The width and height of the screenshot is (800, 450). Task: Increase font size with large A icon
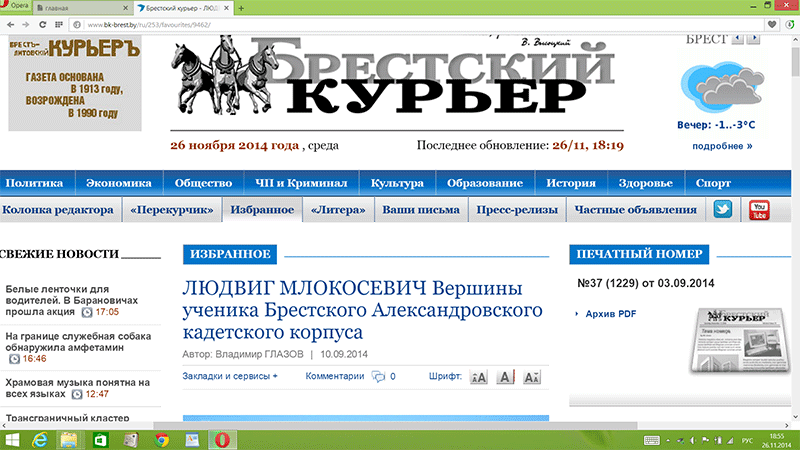point(532,377)
